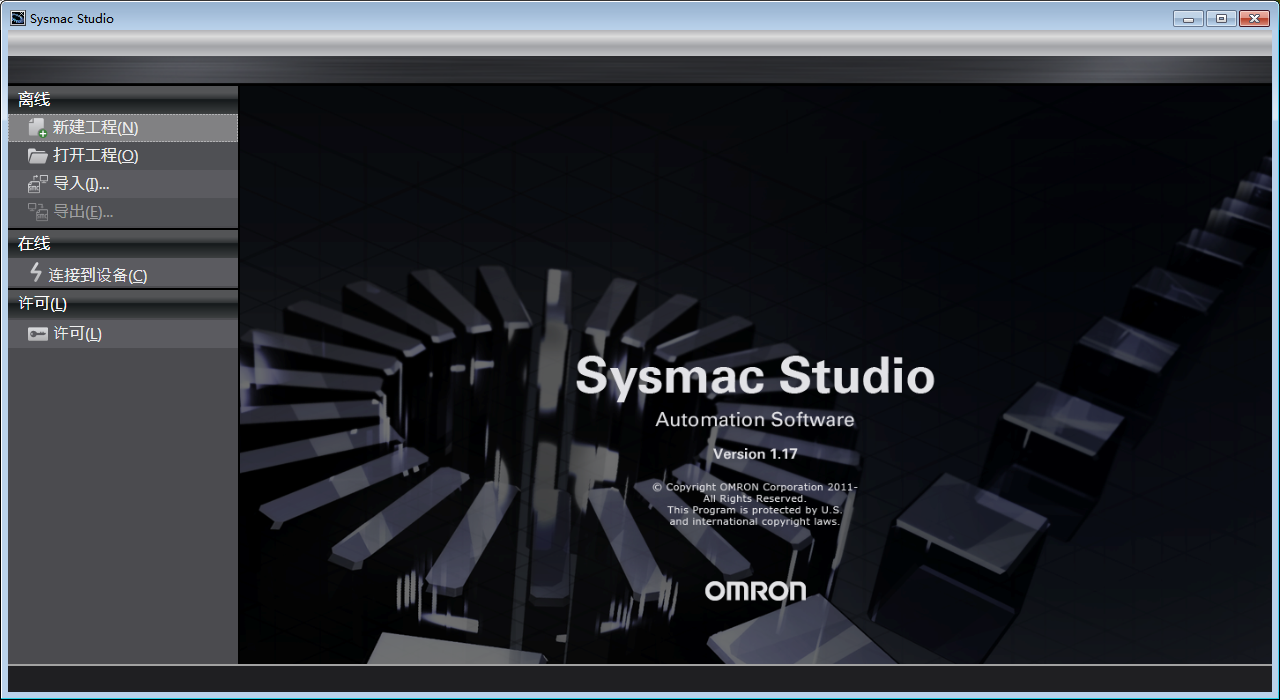
Task: Click the 在线 section header
Action: click(34, 243)
